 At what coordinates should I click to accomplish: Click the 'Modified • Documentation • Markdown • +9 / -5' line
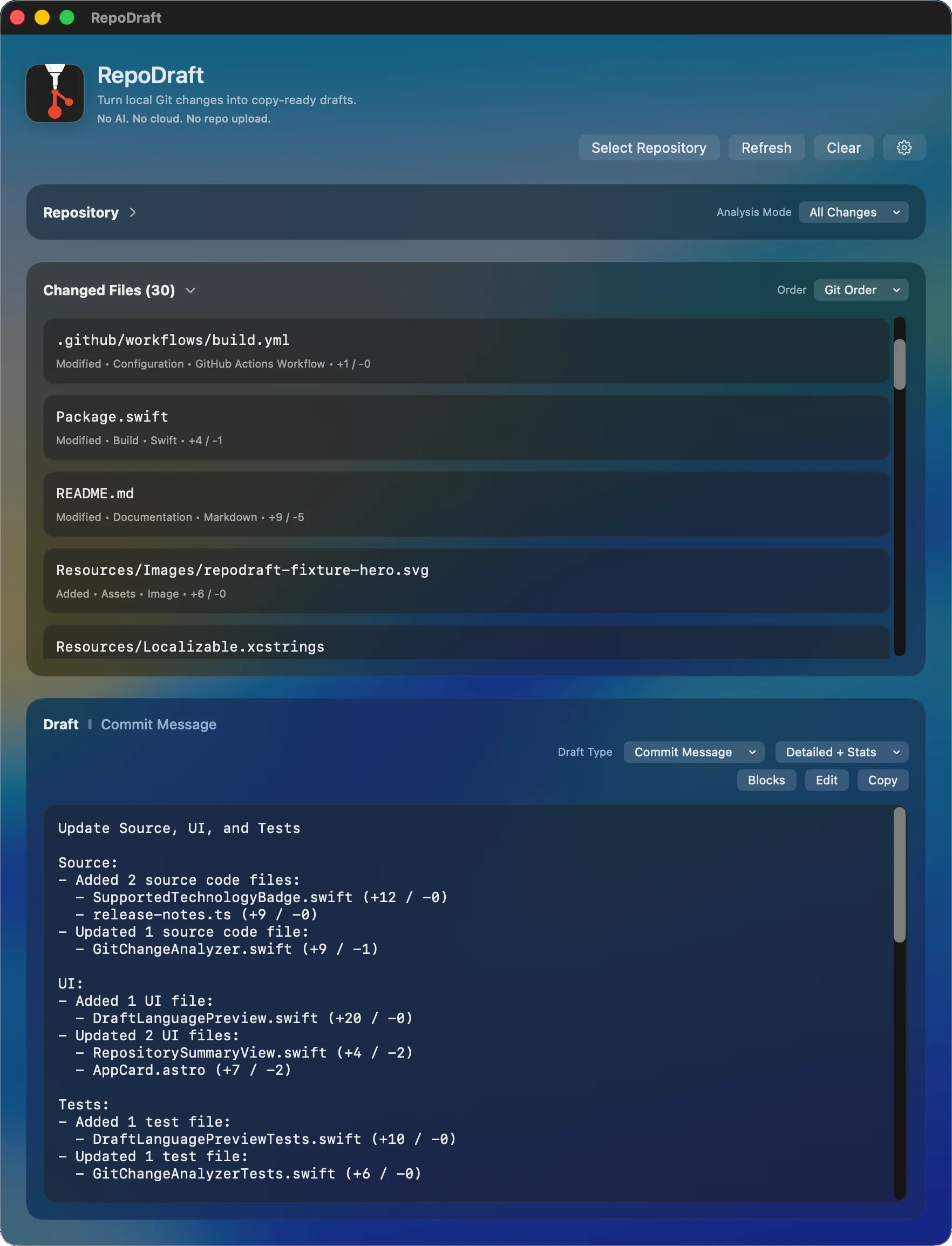coord(180,517)
